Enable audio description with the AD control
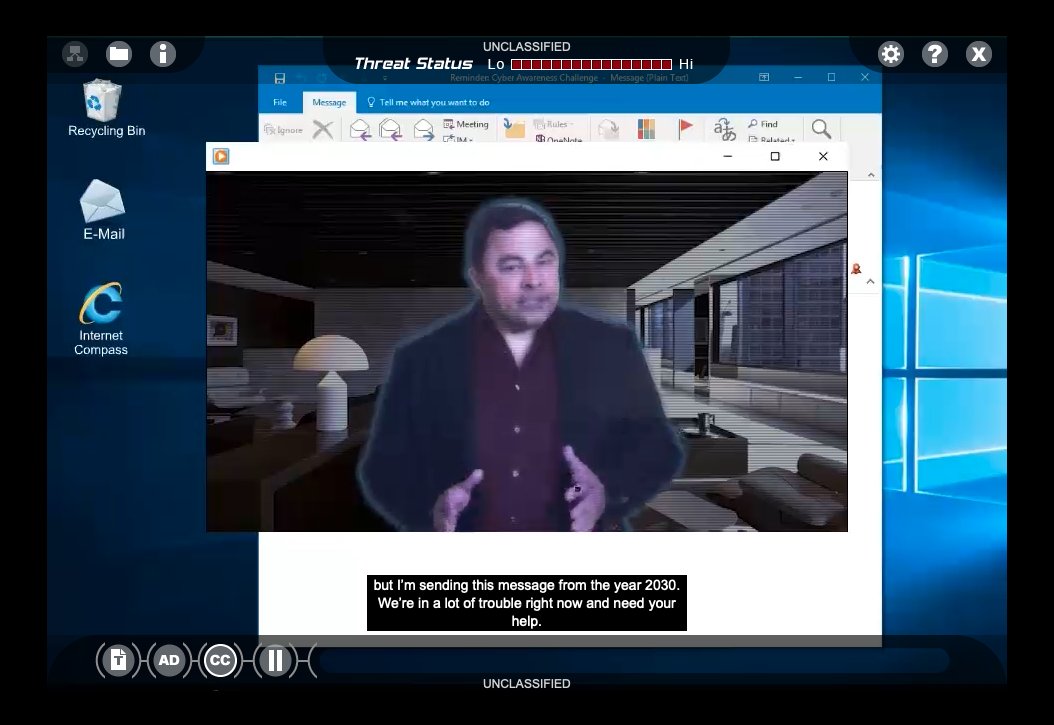 169,660
